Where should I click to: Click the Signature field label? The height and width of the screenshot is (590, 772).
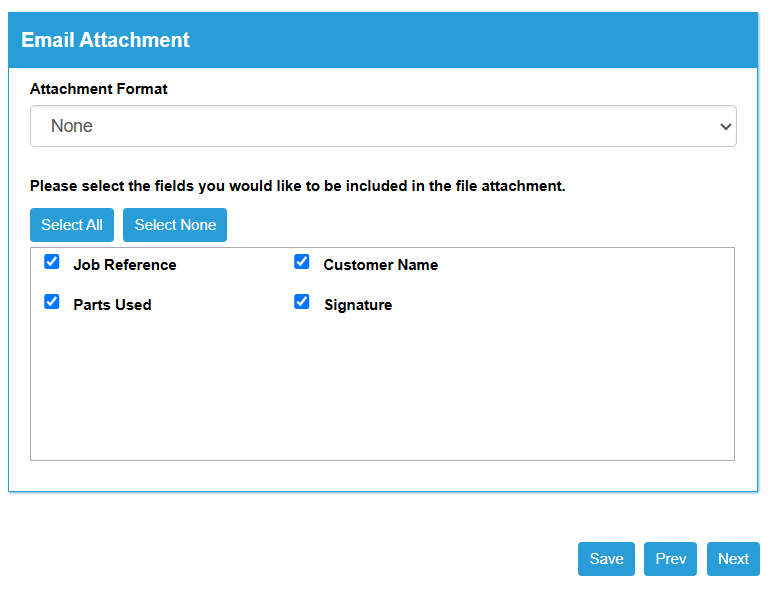[x=358, y=305]
